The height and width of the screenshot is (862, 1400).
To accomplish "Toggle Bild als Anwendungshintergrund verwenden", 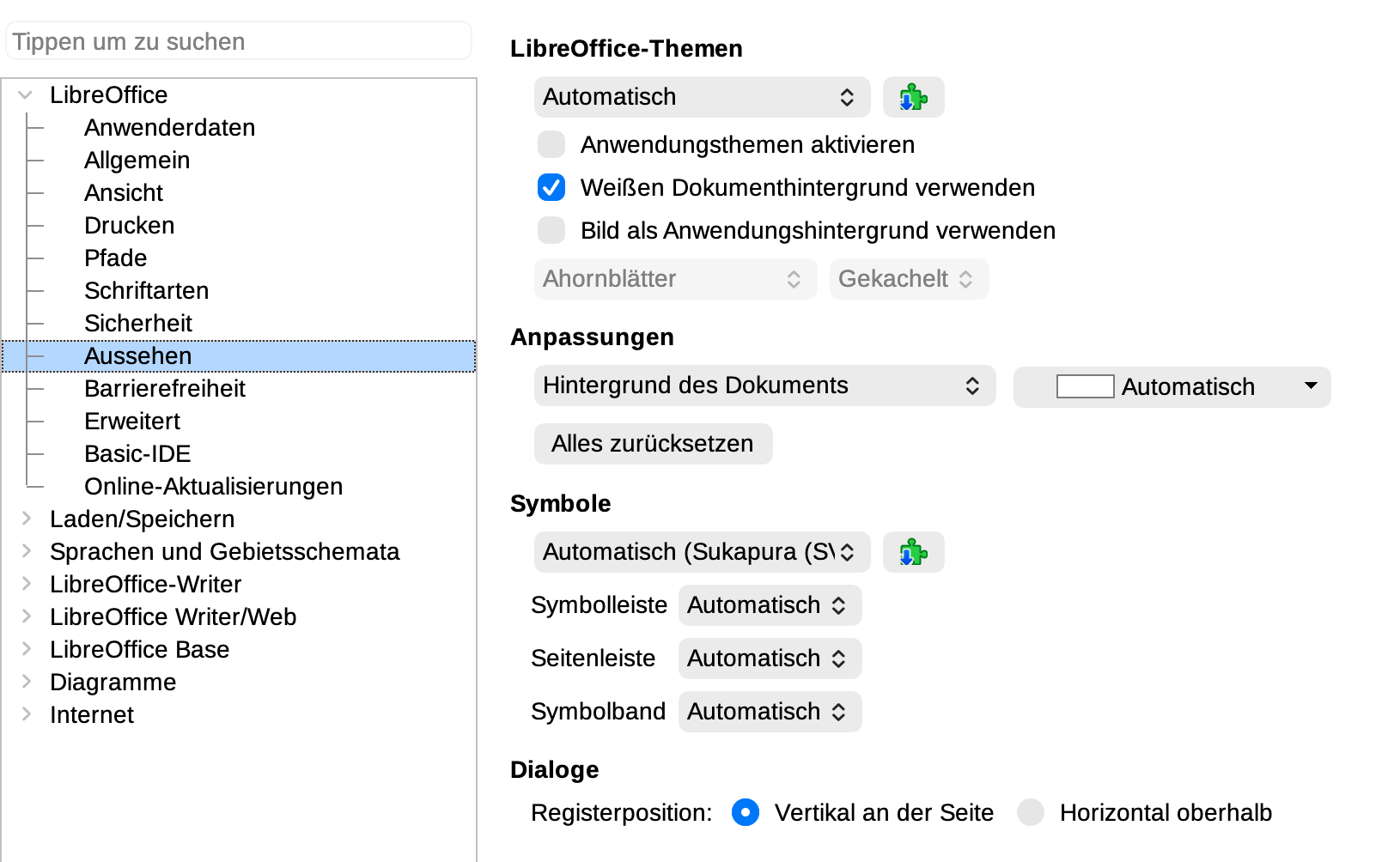I will click(x=551, y=230).
